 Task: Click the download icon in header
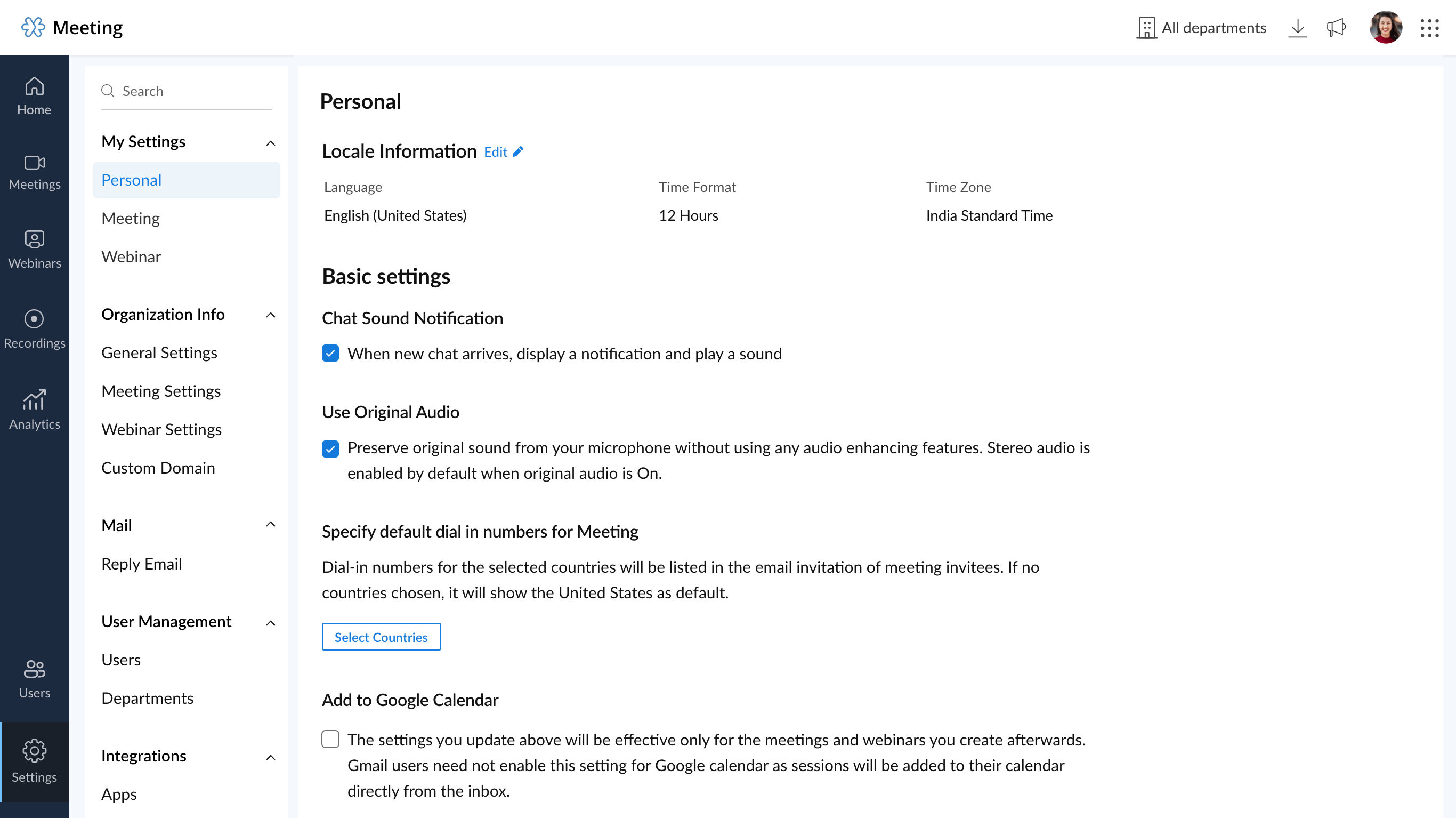[1297, 27]
